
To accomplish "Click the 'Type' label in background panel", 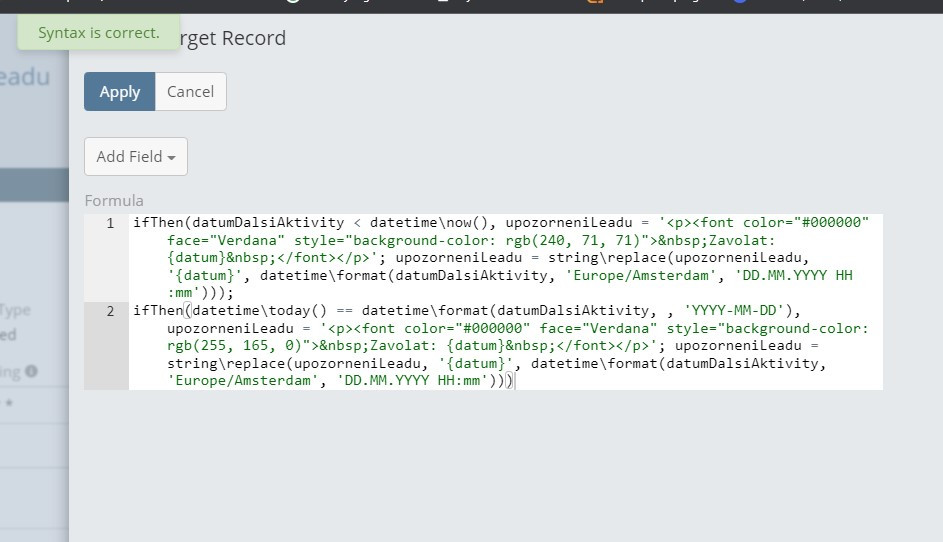I will coord(18,310).
